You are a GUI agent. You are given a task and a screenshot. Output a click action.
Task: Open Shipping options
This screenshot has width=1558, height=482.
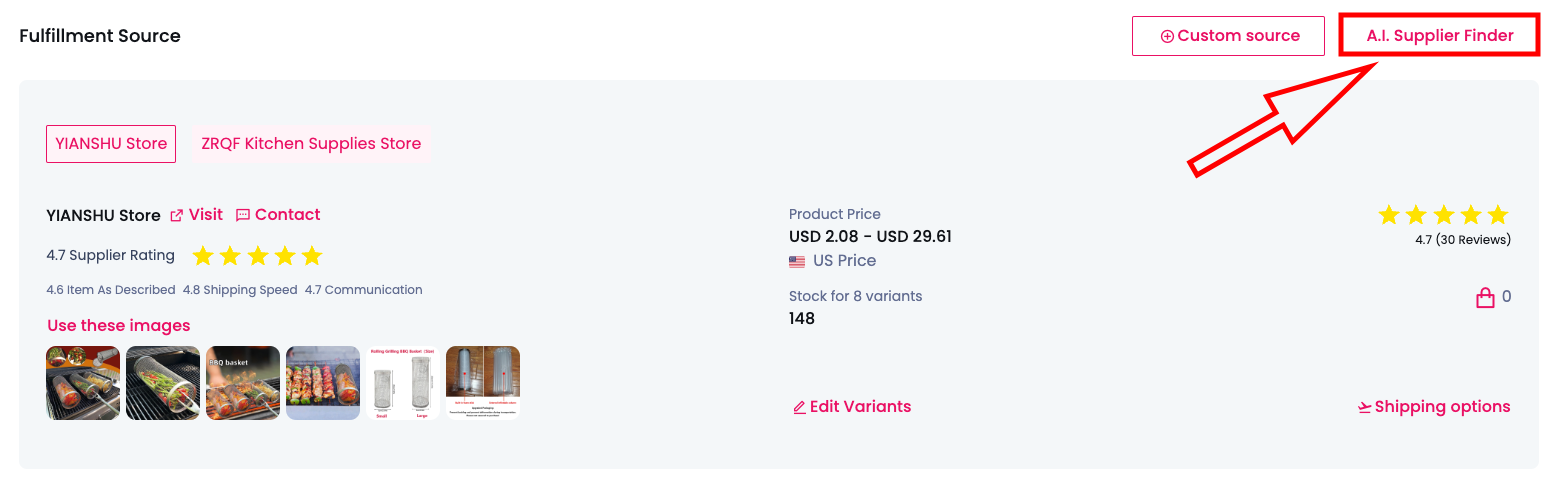[1442, 407]
